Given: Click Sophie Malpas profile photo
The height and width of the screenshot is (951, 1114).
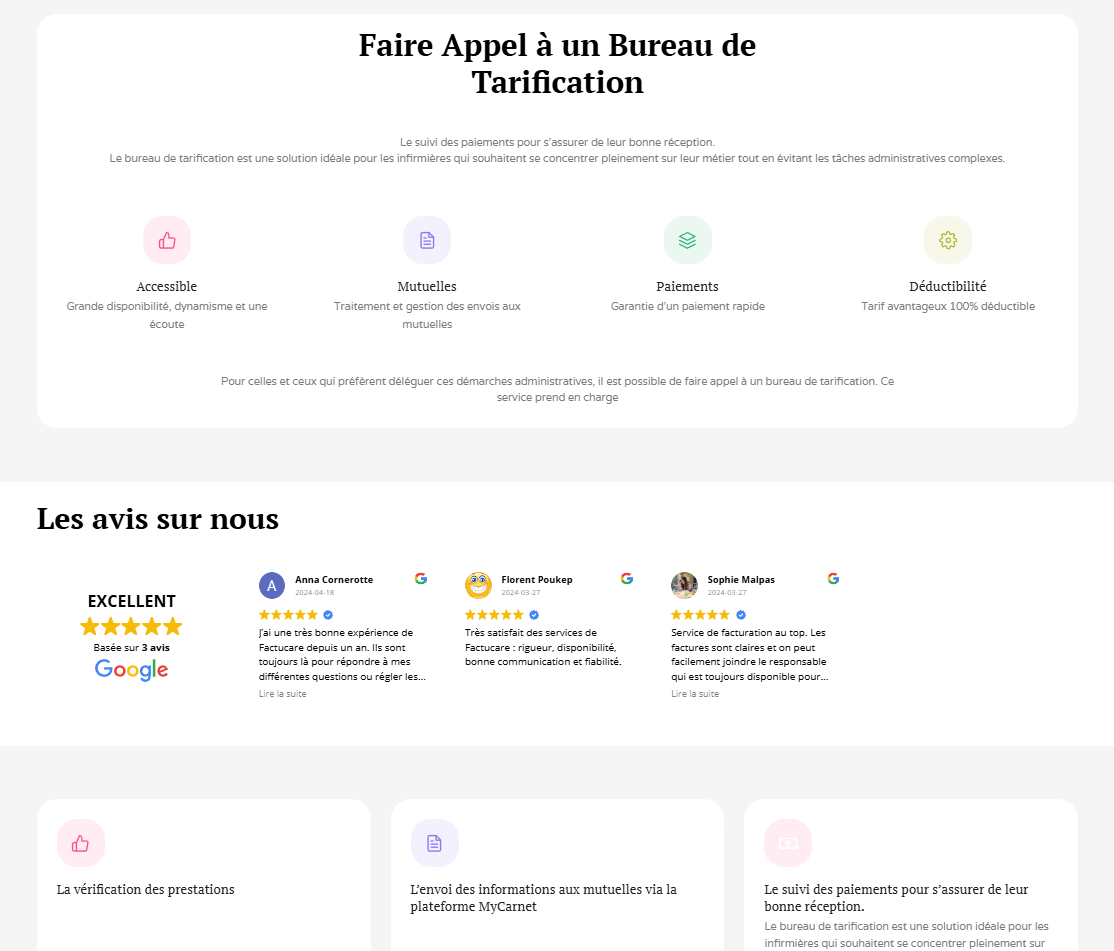Looking at the screenshot, I should pyautogui.click(x=684, y=585).
